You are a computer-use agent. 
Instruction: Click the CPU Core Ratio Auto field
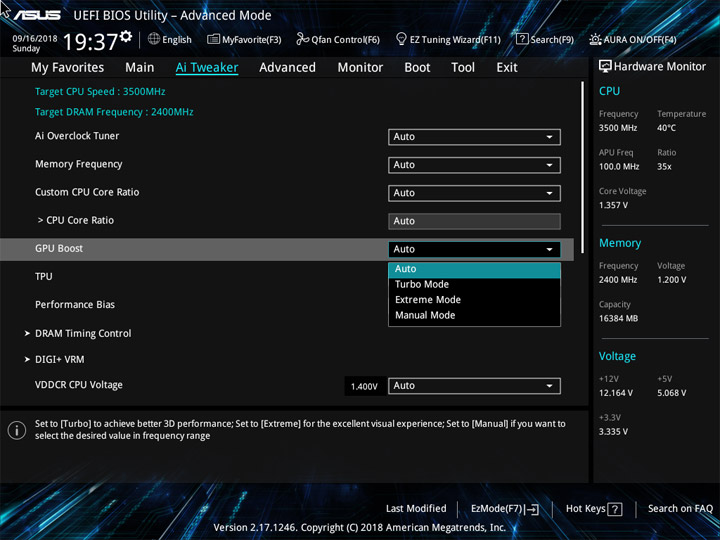[474, 221]
